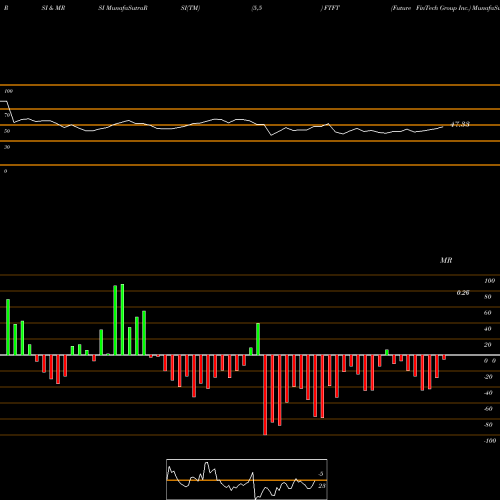Click the 'SI(TM)' header text
Screen dimensions: 500x500
[x=190, y=8]
